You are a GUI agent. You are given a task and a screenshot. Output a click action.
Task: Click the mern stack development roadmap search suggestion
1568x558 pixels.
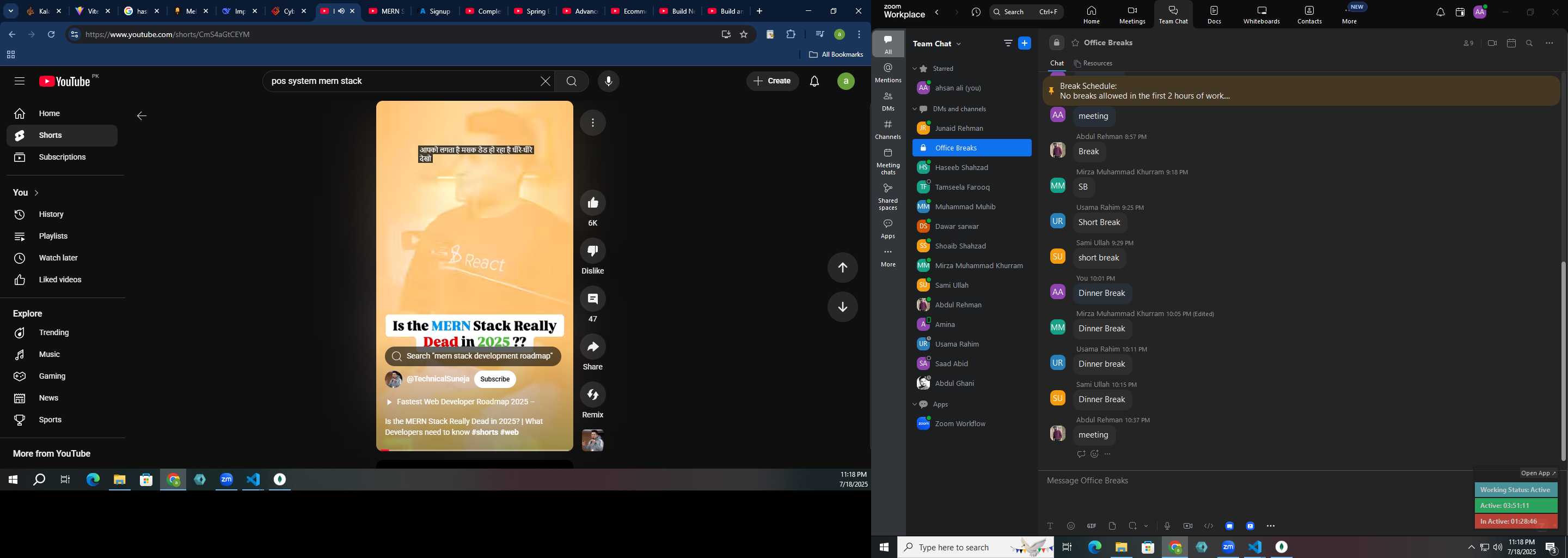pyautogui.click(x=473, y=356)
